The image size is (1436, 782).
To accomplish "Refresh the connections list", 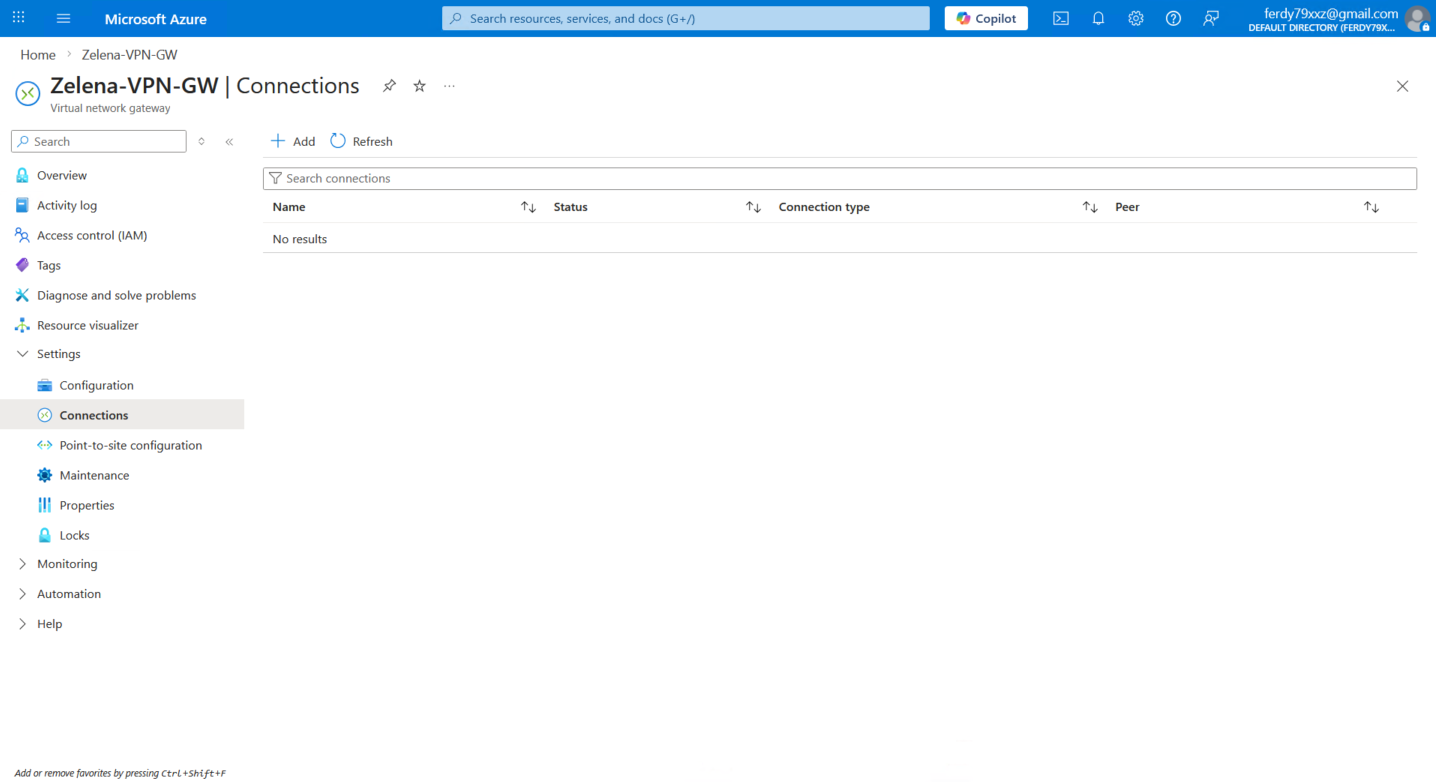I will coord(362,141).
